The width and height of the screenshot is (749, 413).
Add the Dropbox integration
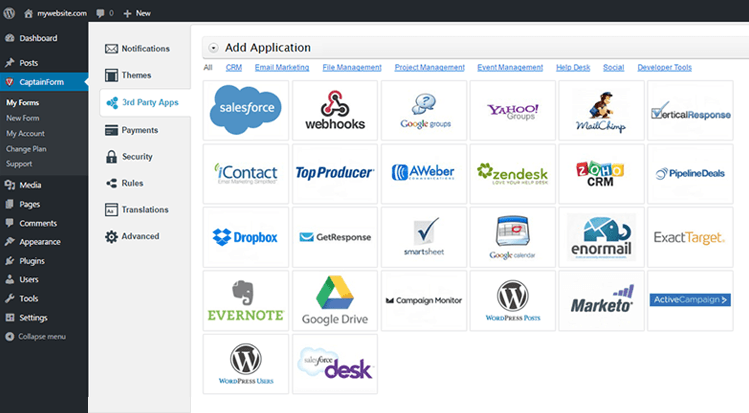coord(246,237)
